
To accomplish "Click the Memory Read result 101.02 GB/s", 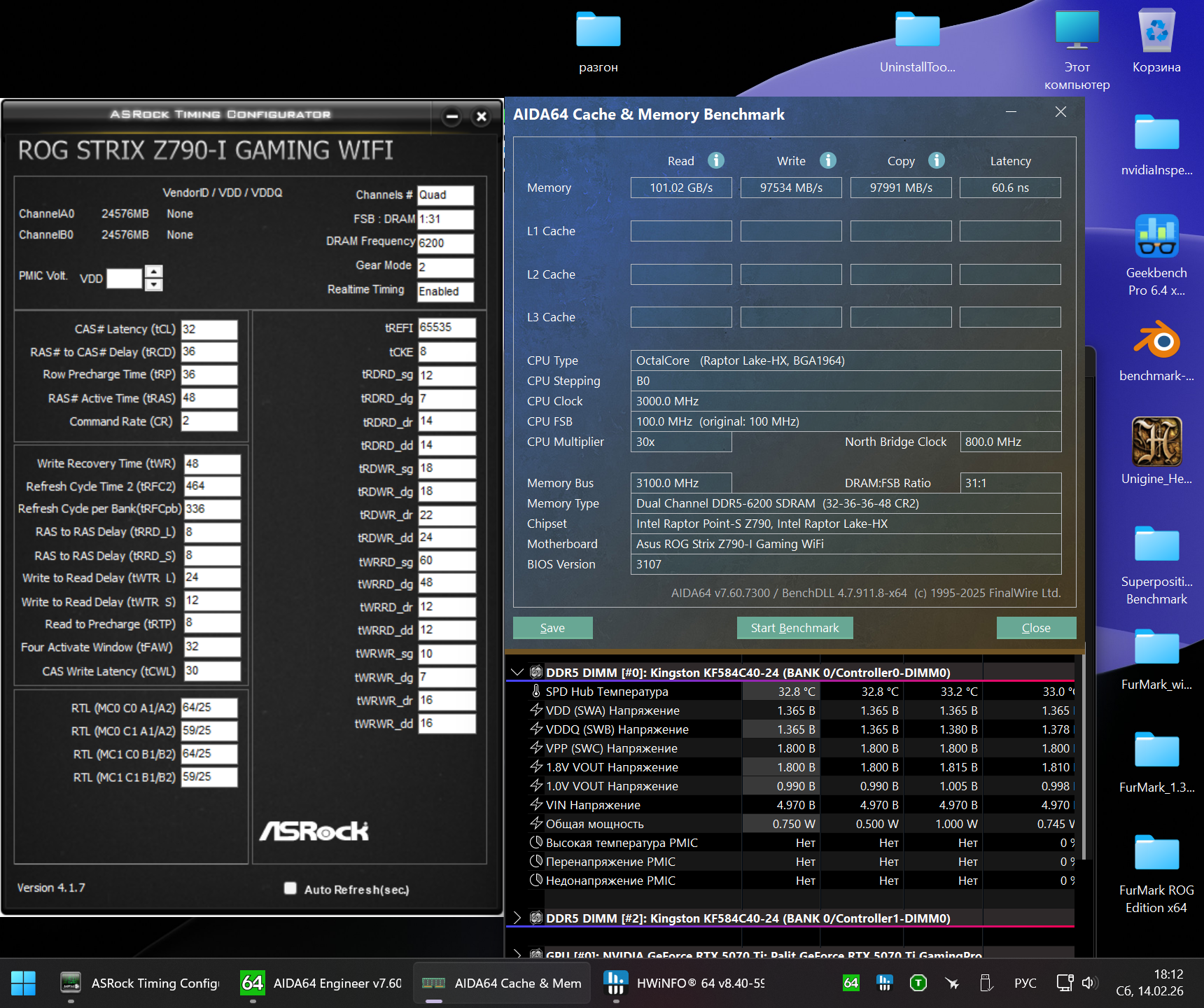I will [681, 188].
